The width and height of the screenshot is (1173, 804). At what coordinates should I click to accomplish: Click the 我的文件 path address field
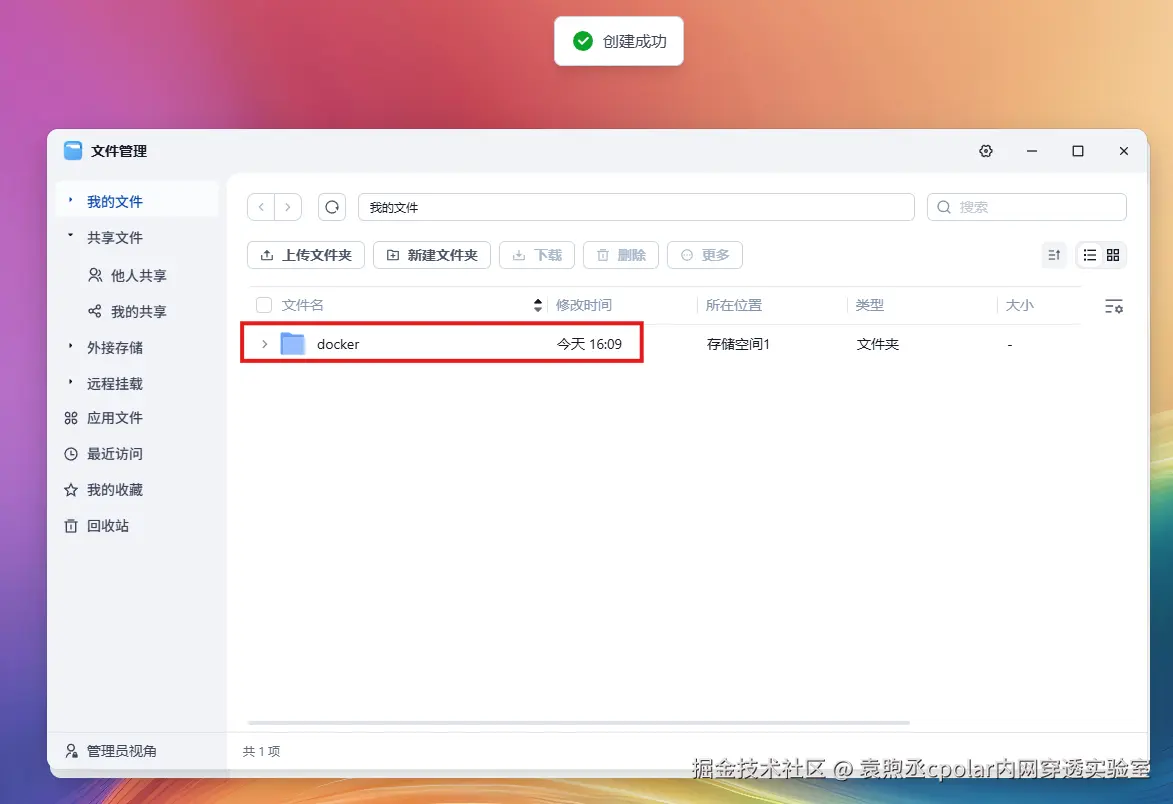pyautogui.click(x=636, y=207)
